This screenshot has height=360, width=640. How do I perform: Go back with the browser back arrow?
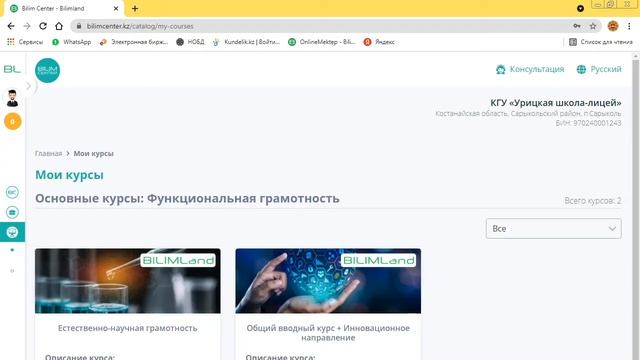(11, 26)
